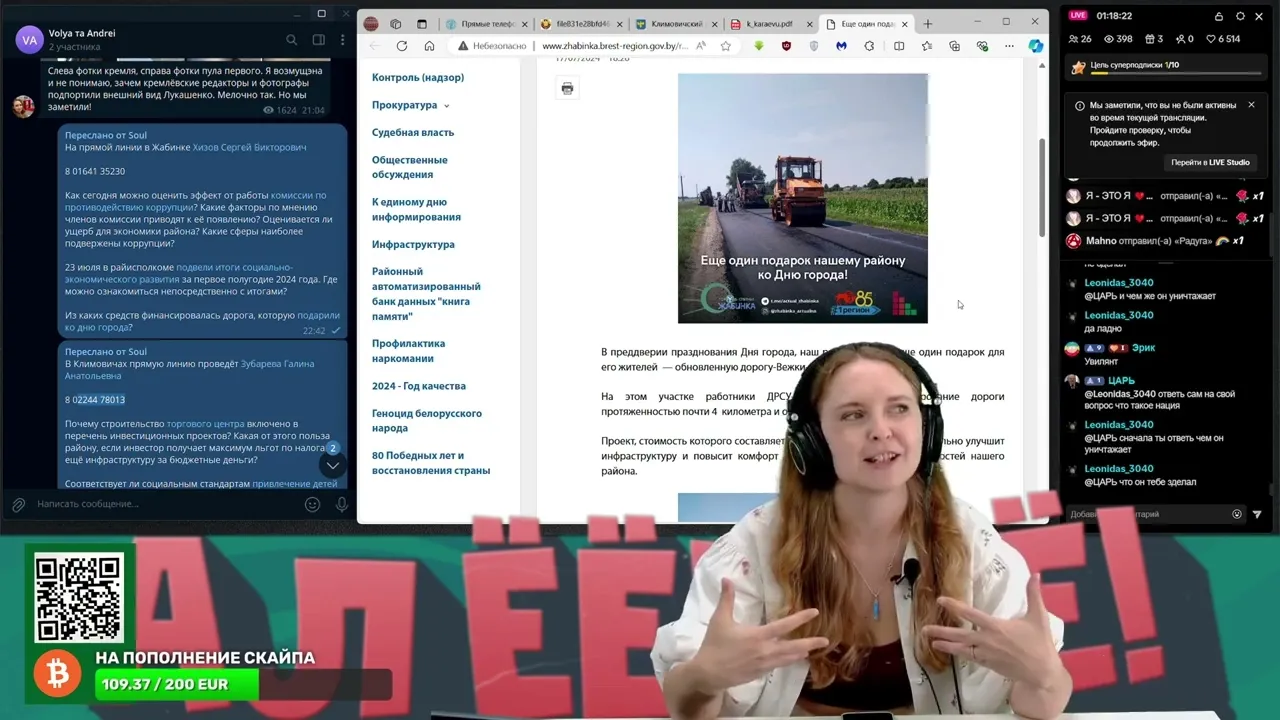Open the Malwarebytes M extension icon

[x=841, y=46]
